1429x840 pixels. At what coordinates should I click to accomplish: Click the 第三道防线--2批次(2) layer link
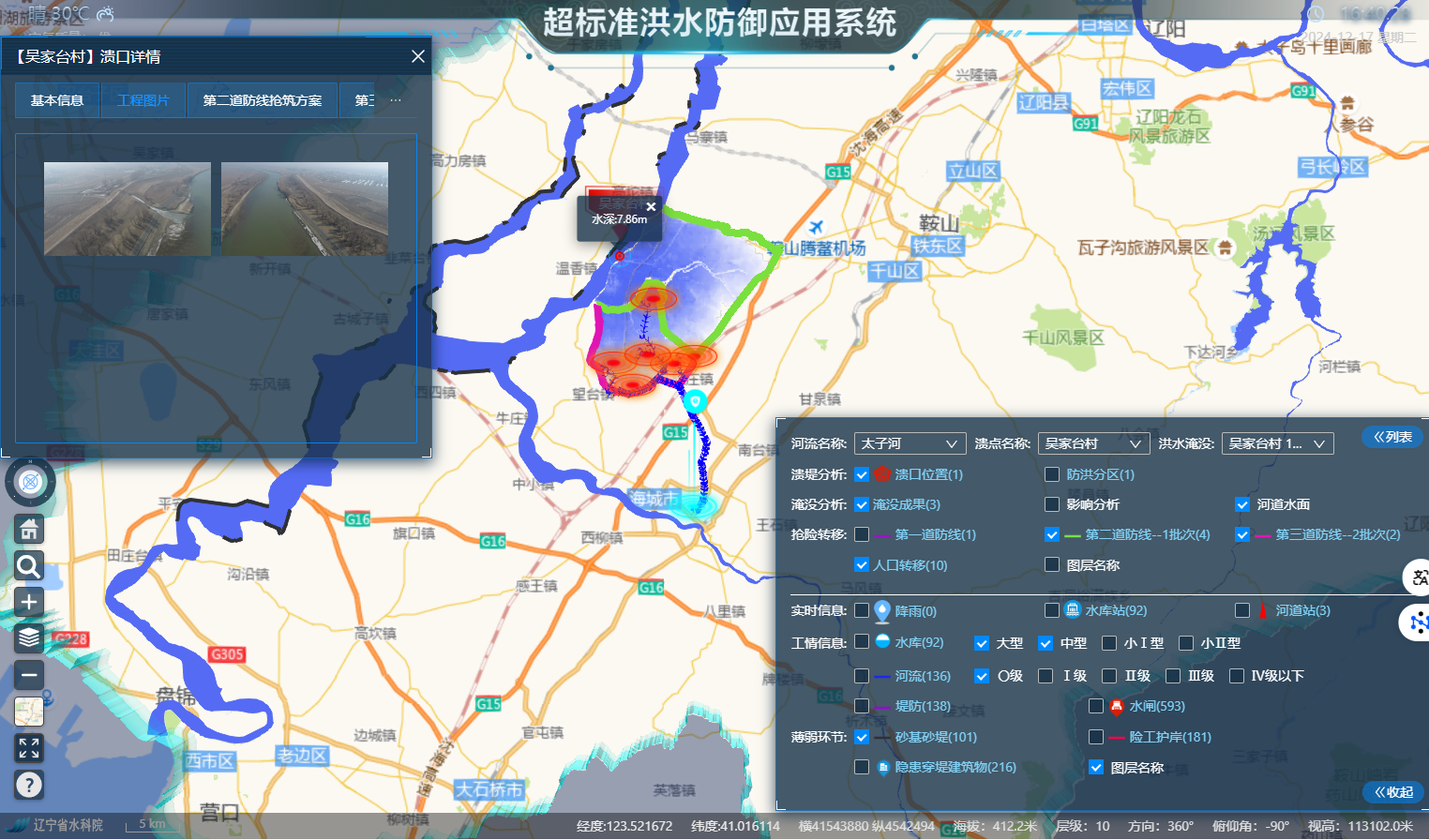[1338, 534]
